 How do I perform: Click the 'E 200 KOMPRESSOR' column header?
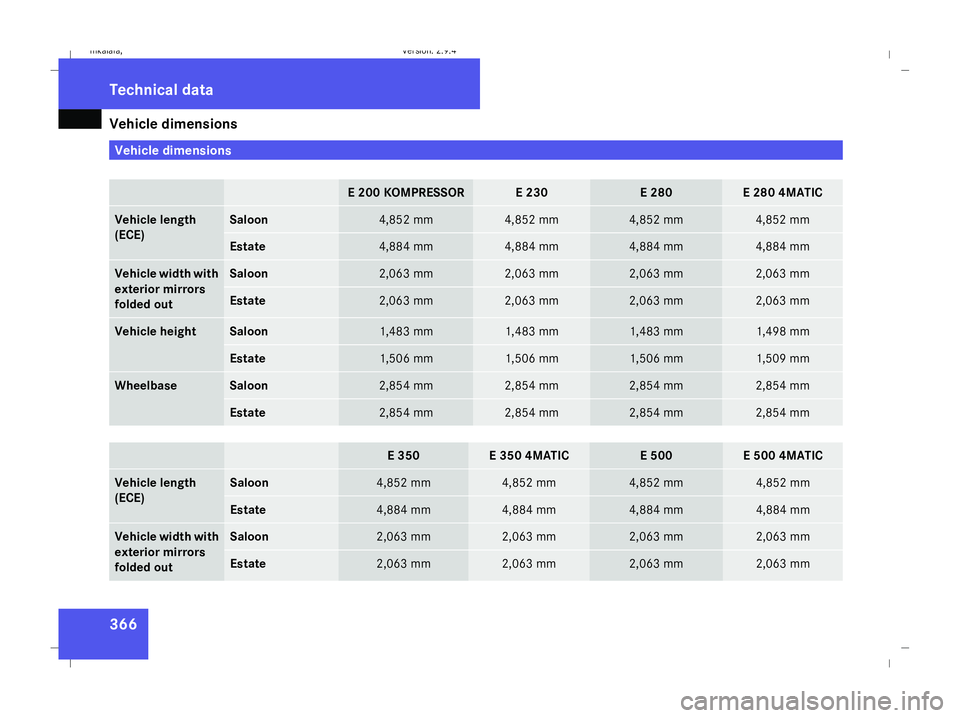(x=406, y=192)
